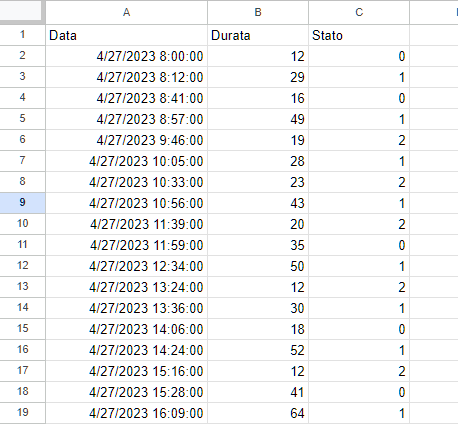Viewport: 458px width, 424px height.
Task: Select column B header
Action: (258, 12)
